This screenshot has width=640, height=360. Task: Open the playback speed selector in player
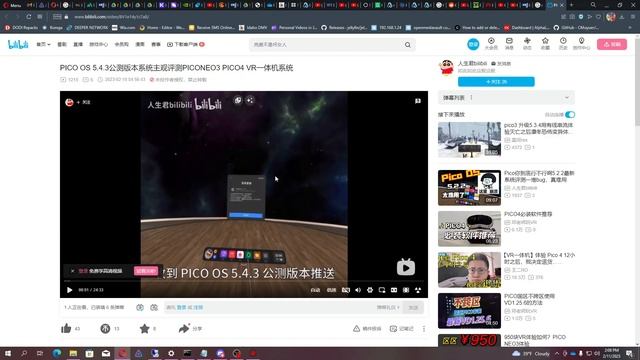(331, 290)
